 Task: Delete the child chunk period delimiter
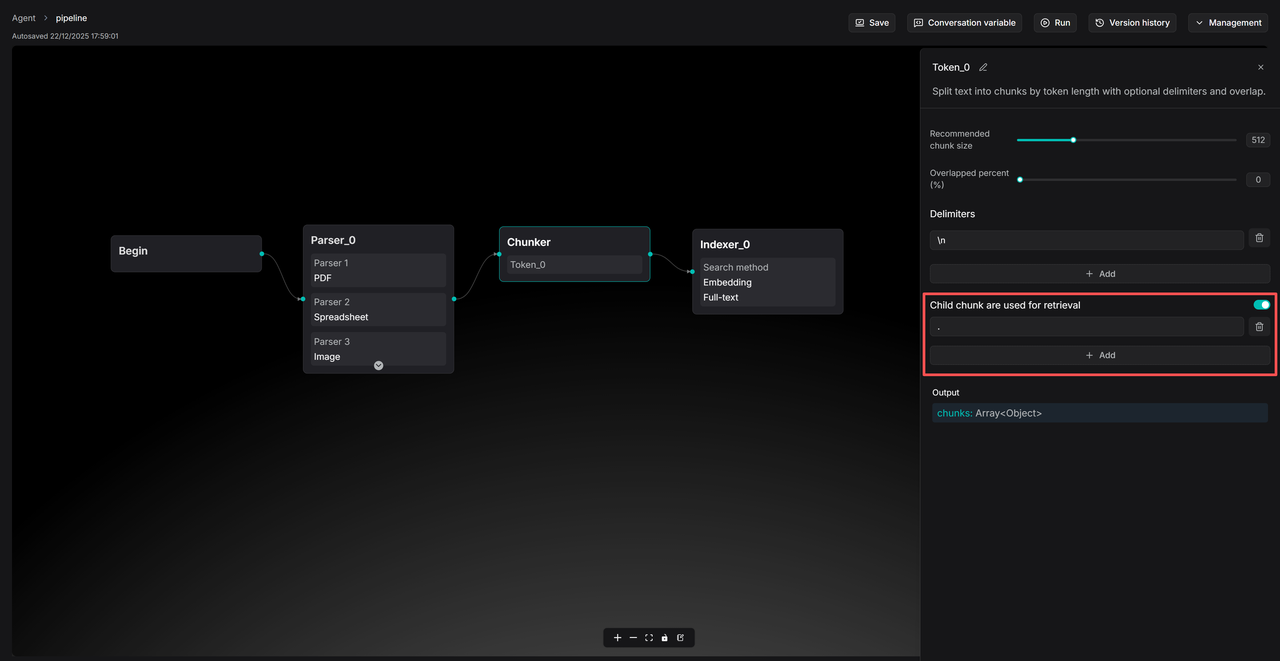1259,327
